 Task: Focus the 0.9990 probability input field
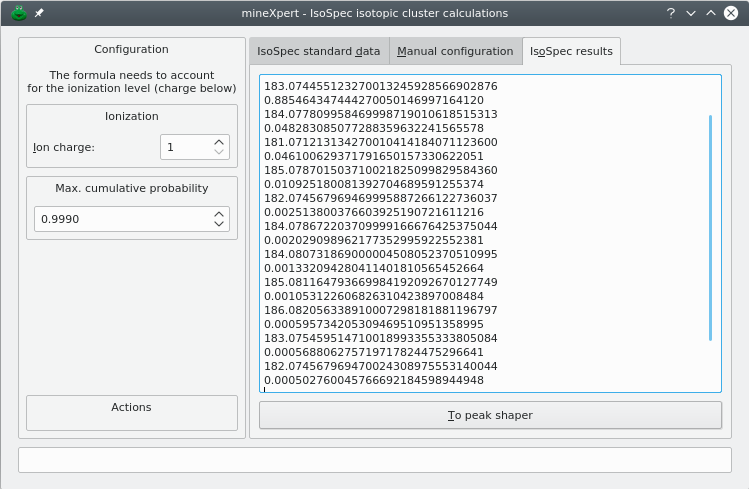[x=120, y=219]
